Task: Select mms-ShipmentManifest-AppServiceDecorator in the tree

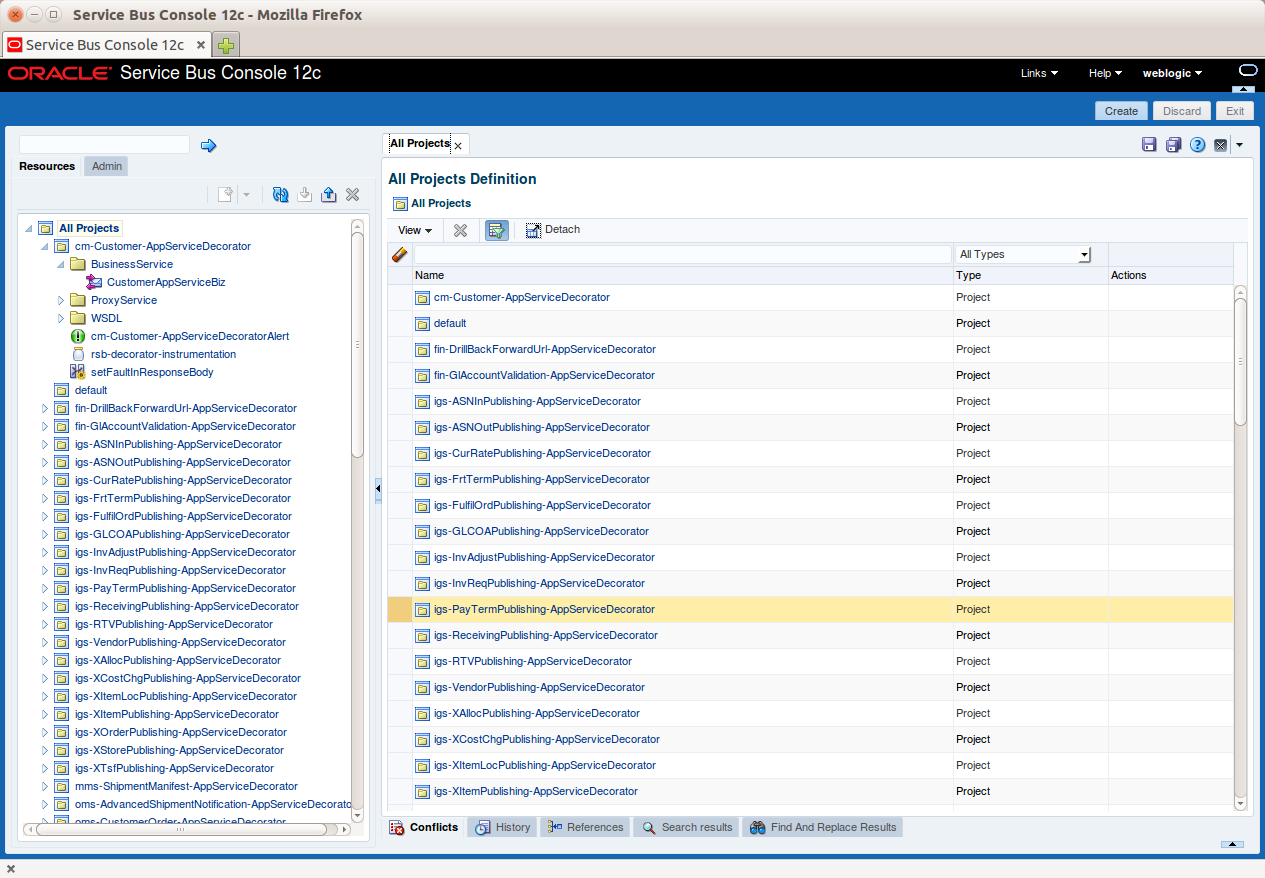Action: pyautogui.click(x=186, y=786)
